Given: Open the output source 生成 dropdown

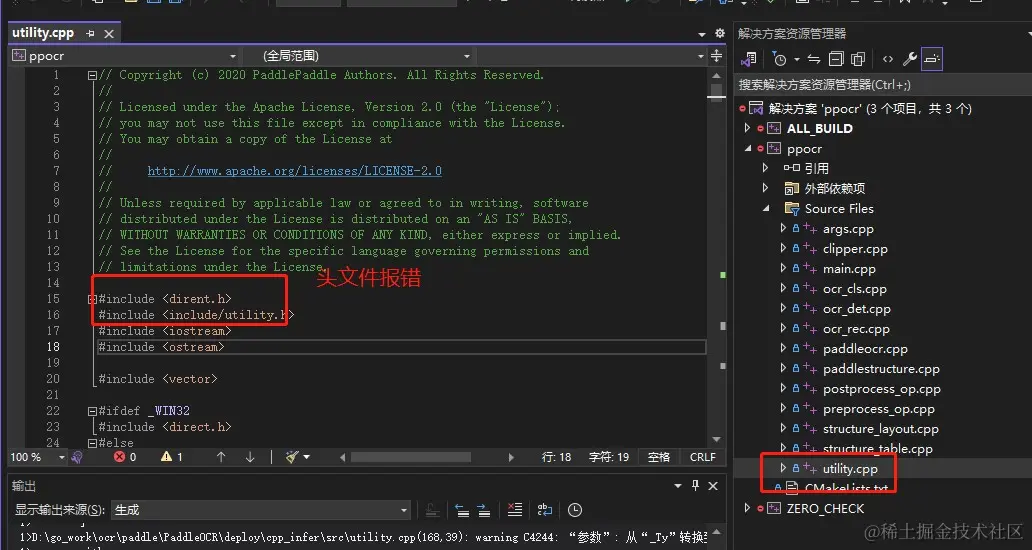Looking at the screenshot, I should [x=261, y=510].
